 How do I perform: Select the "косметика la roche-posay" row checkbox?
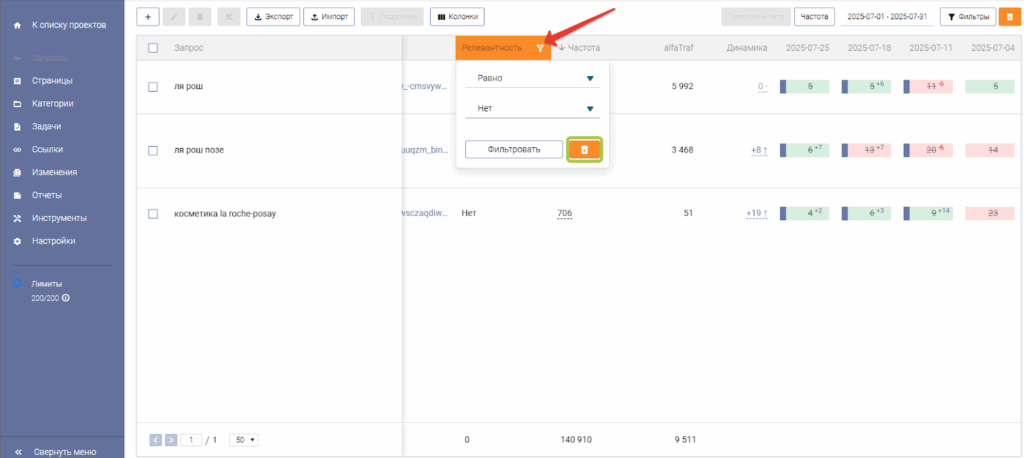153,213
